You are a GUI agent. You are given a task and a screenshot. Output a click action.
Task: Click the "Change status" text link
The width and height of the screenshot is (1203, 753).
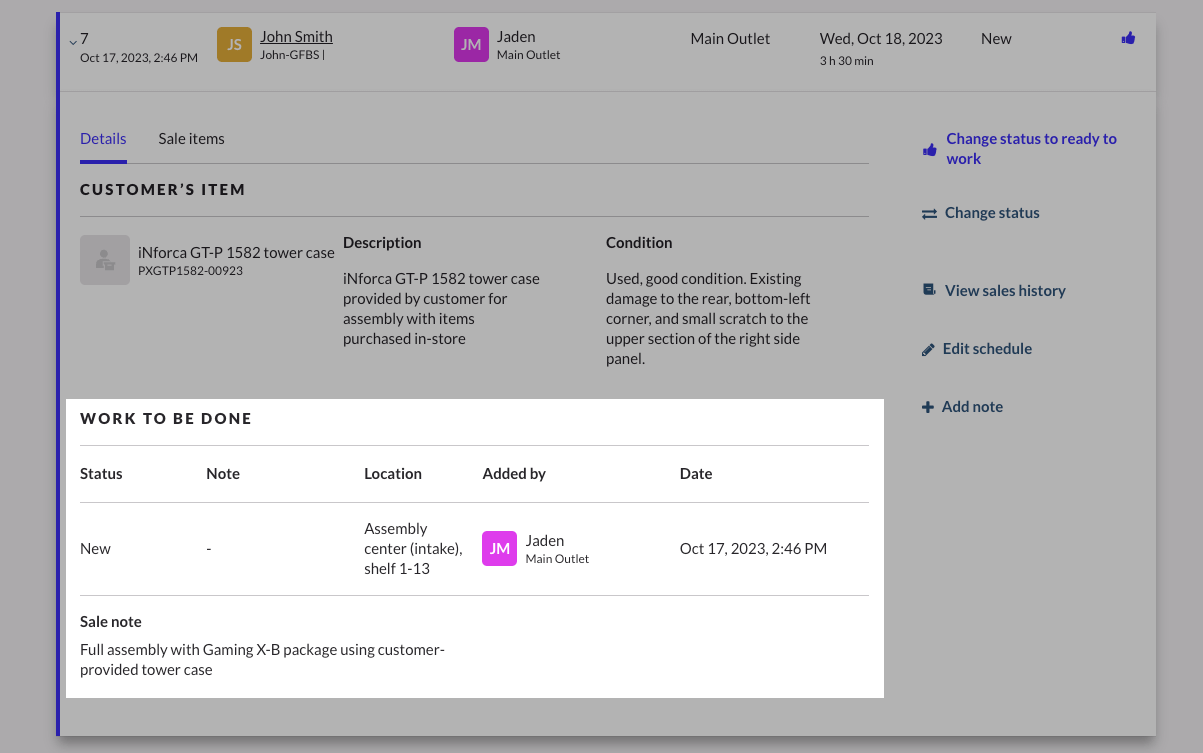(992, 213)
